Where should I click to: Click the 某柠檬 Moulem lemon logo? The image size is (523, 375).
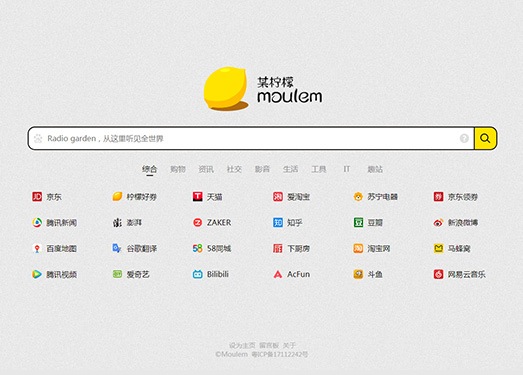[x=263, y=89]
